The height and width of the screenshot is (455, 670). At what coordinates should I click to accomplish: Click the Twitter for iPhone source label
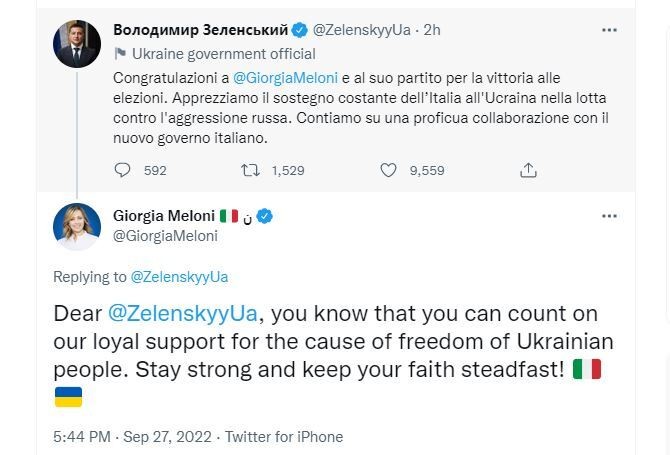(x=284, y=437)
